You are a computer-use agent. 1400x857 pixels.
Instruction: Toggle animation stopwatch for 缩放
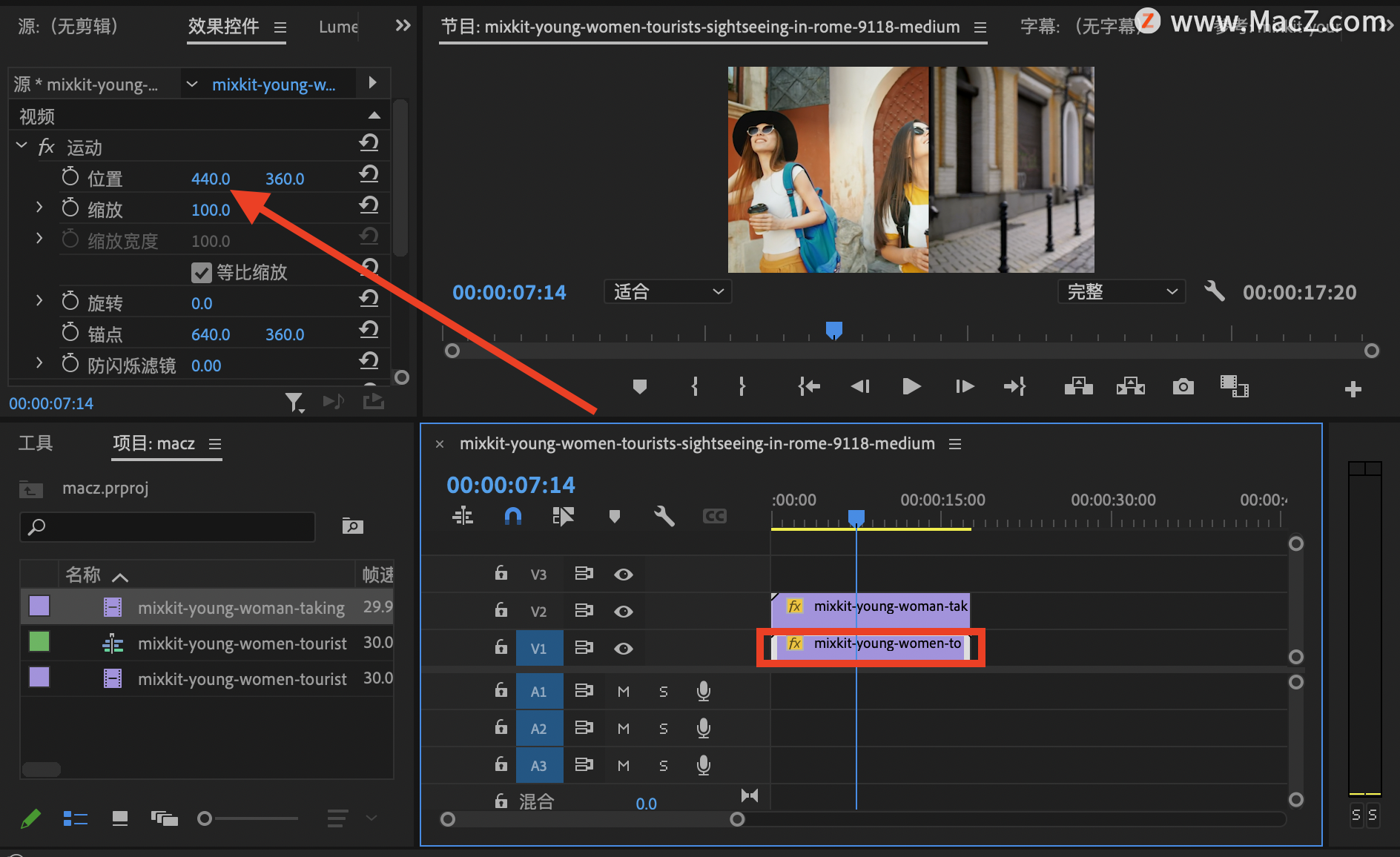coord(70,208)
